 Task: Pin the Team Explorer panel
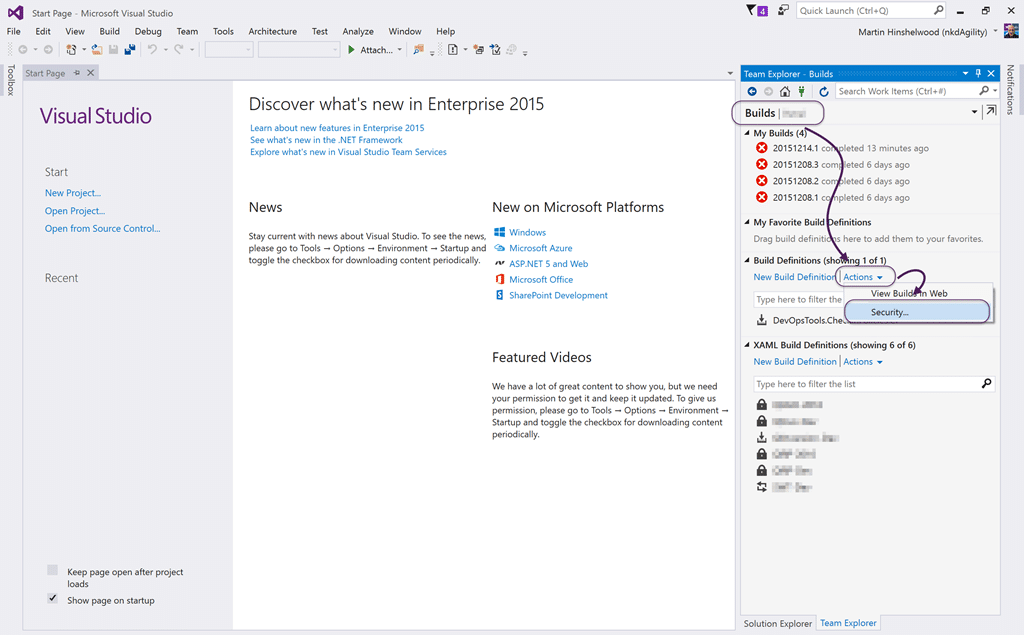978,73
